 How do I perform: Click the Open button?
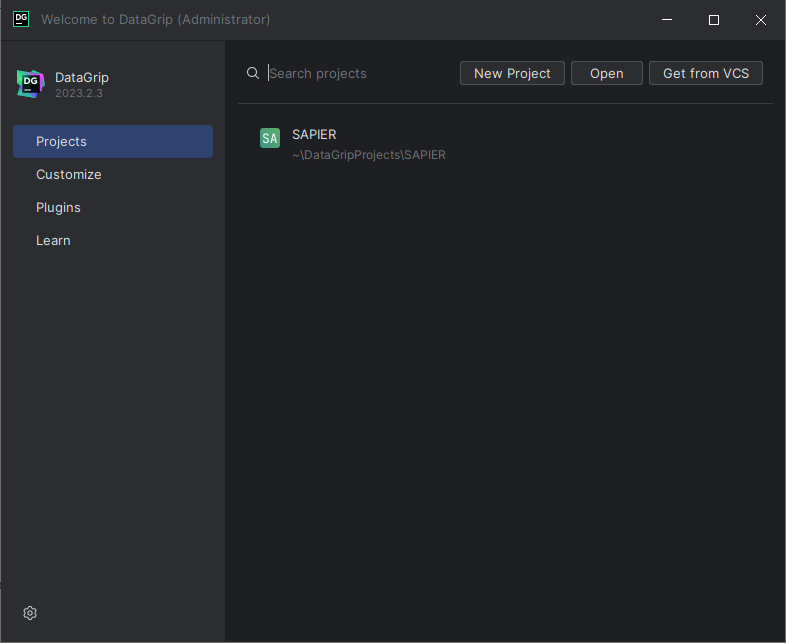coord(607,73)
